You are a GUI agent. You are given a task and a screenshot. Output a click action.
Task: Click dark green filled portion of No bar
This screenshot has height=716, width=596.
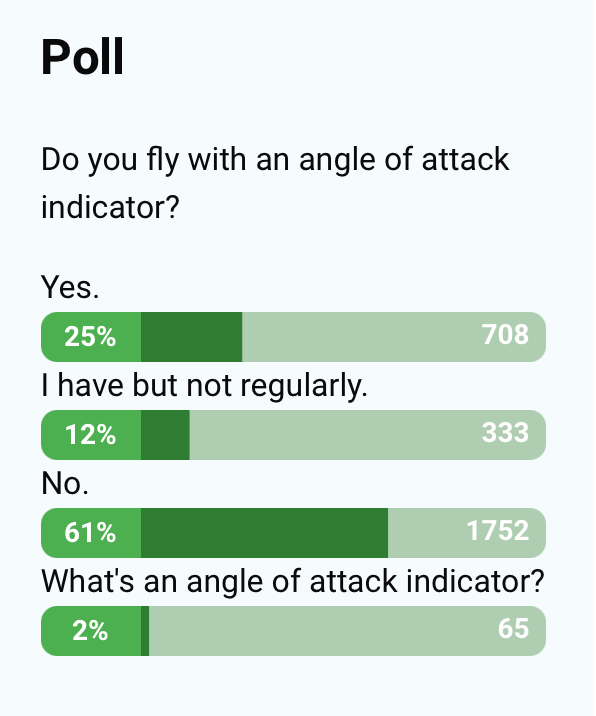[x=264, y=532]
